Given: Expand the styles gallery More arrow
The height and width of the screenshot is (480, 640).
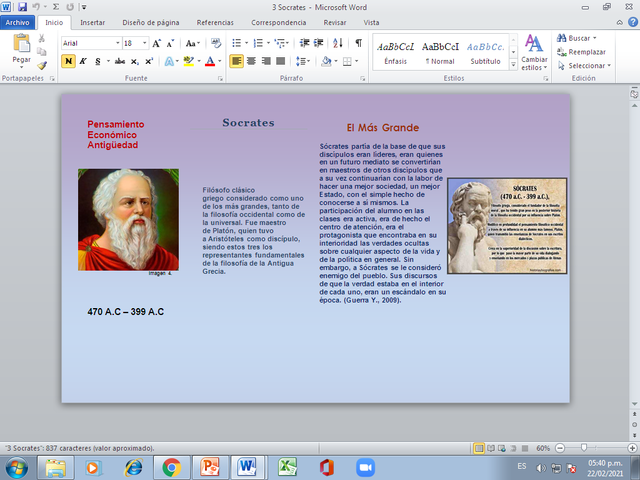Looking at the screenshot, I should pos(513,64).
